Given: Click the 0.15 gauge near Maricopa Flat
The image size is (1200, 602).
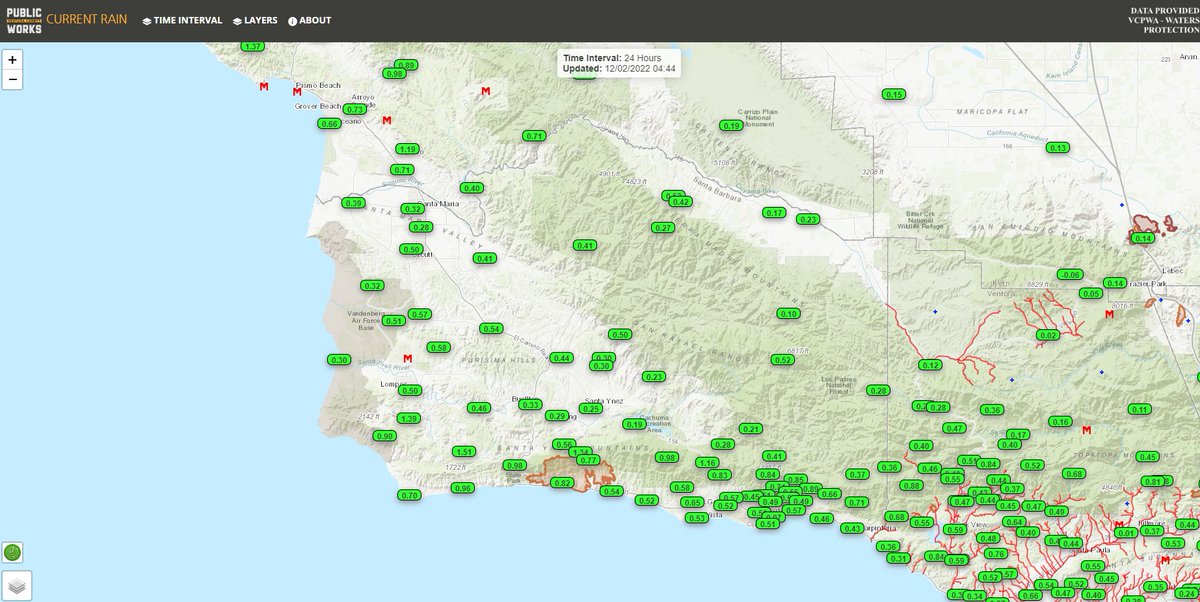Looking at the screenshot, I should pos(894,94).
